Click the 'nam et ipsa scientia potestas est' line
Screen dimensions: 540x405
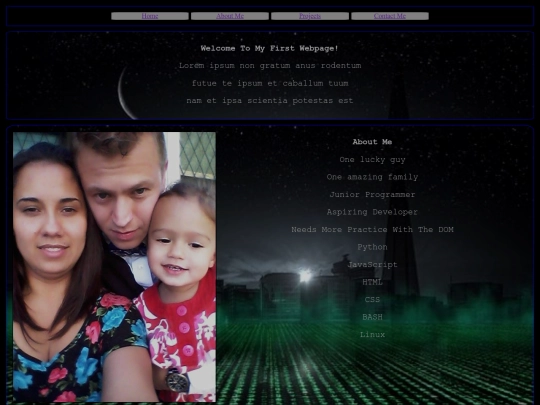[270, 101]
